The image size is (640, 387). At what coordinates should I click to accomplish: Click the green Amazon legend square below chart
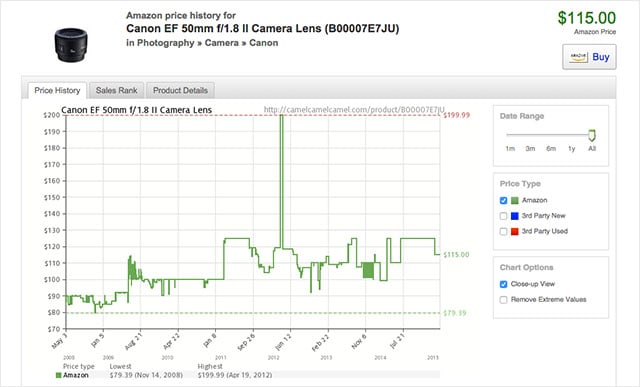coord(58,375)
